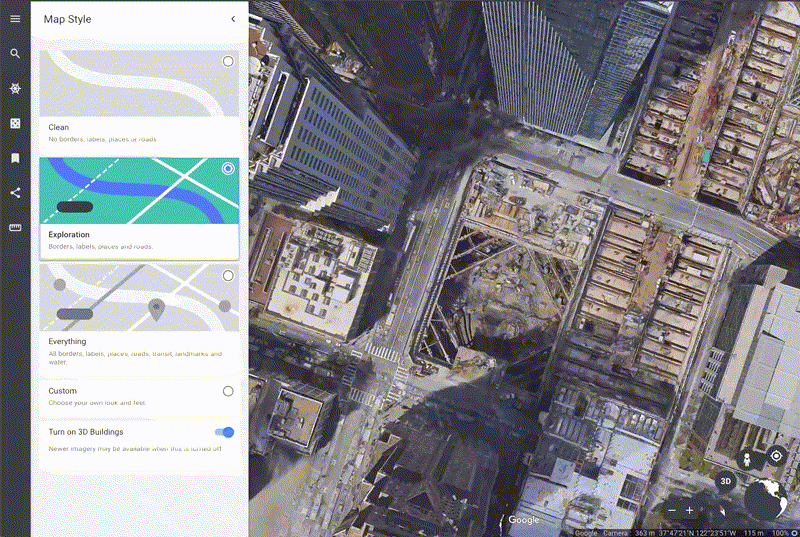Click 'Turn on 3D Buildings' label

point(86,432)
